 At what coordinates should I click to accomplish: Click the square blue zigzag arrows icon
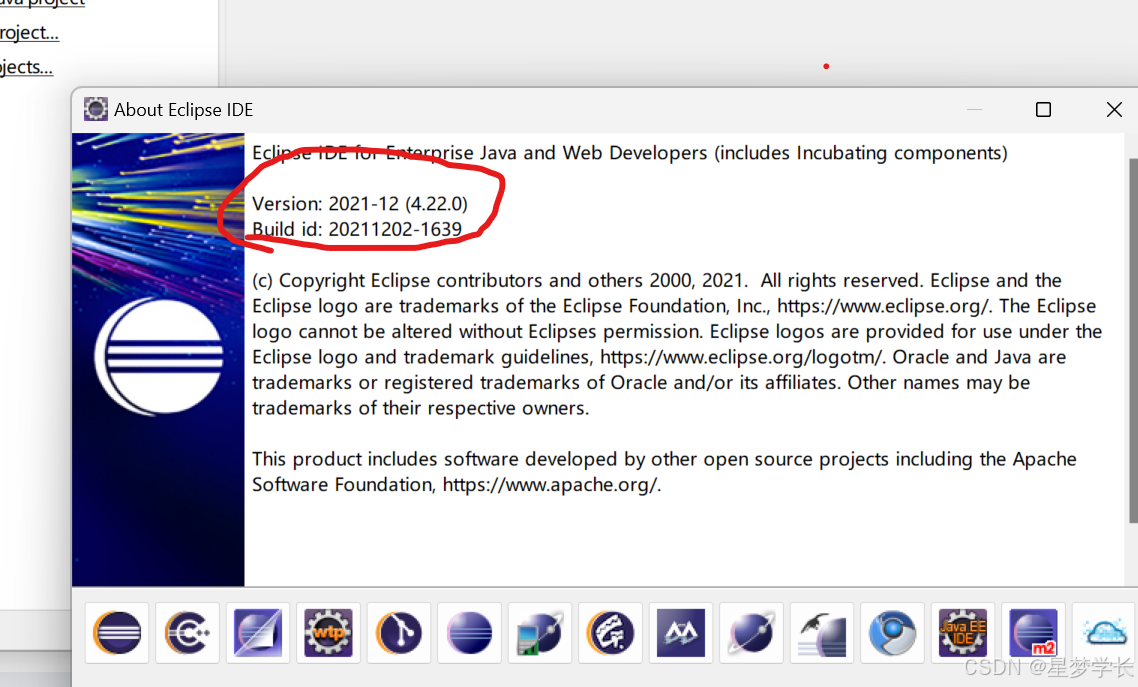click(x=681, y=633)
